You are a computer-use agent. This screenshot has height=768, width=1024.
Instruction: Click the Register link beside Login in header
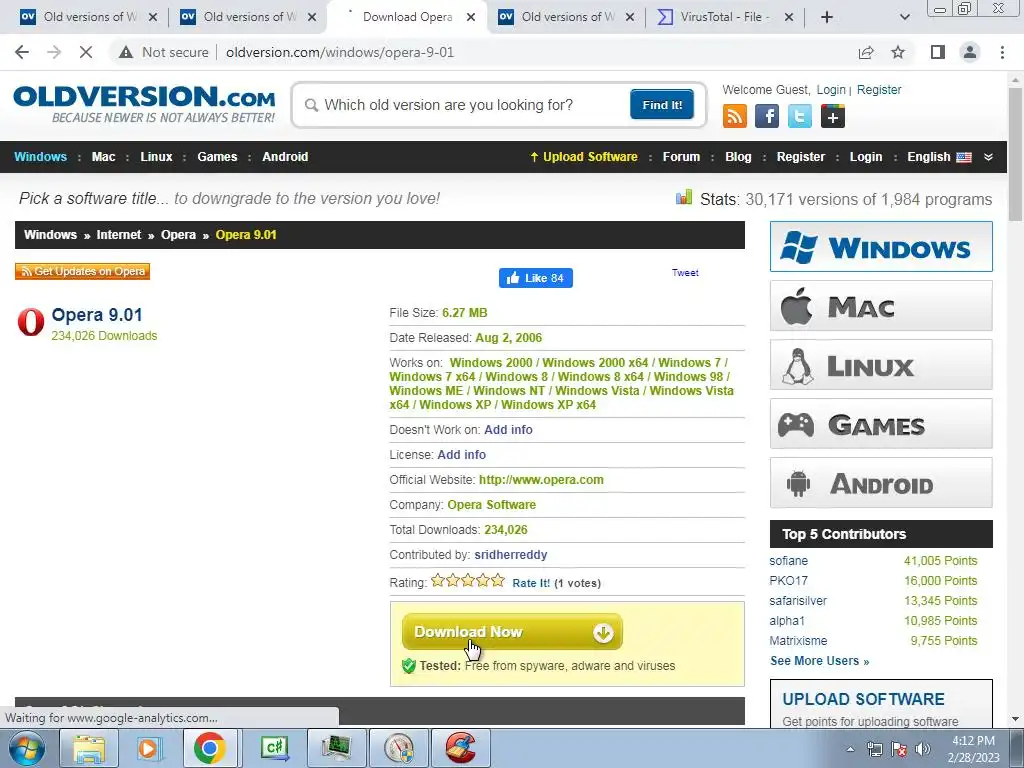tap(878, 90)
